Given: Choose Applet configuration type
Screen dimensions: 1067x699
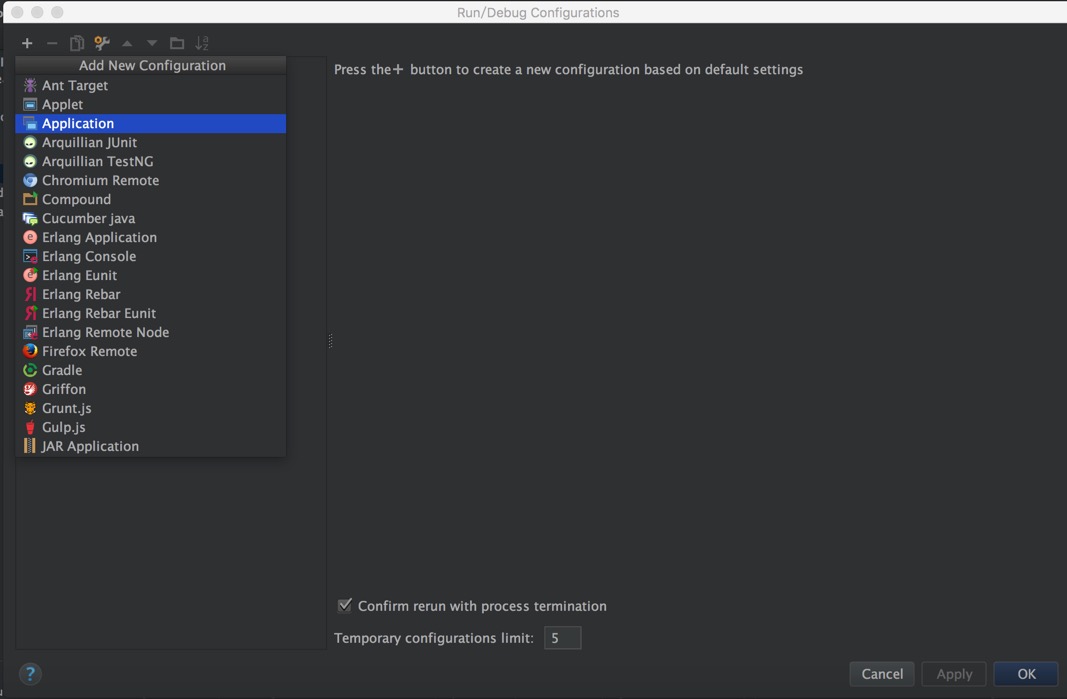Looking at the screenshot, I should pos(150,104).
